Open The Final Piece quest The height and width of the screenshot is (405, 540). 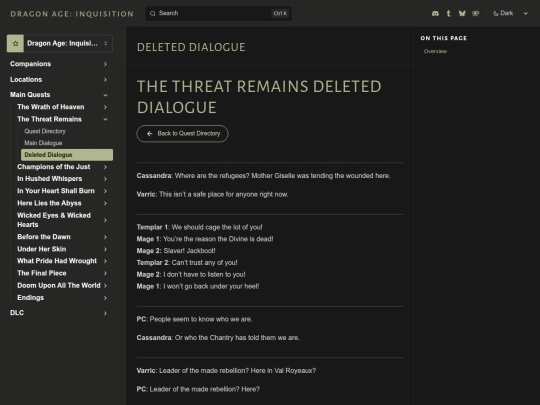42,273
